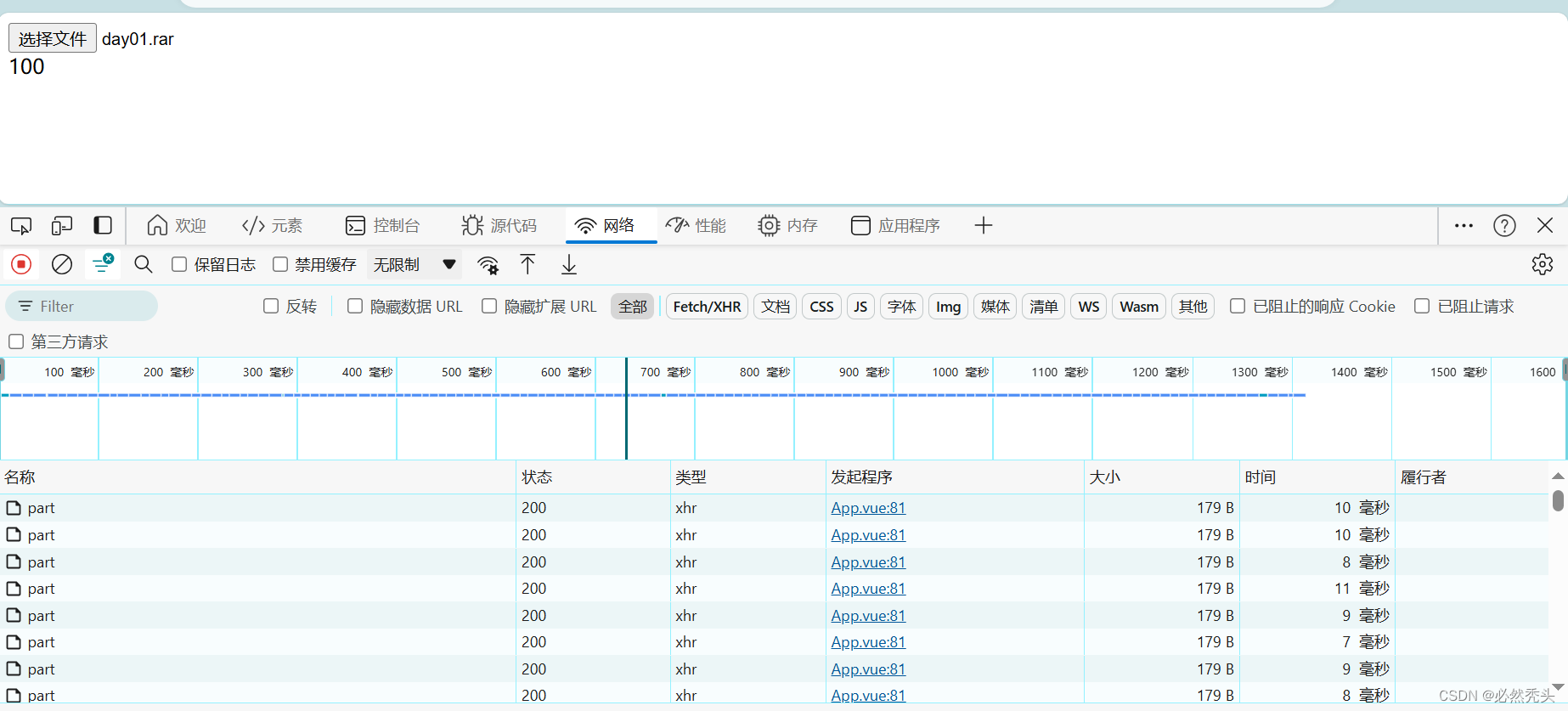Screen dimensions: 1568x711
Task: Import HAR file upload arrow
Action: coord(527,264)
